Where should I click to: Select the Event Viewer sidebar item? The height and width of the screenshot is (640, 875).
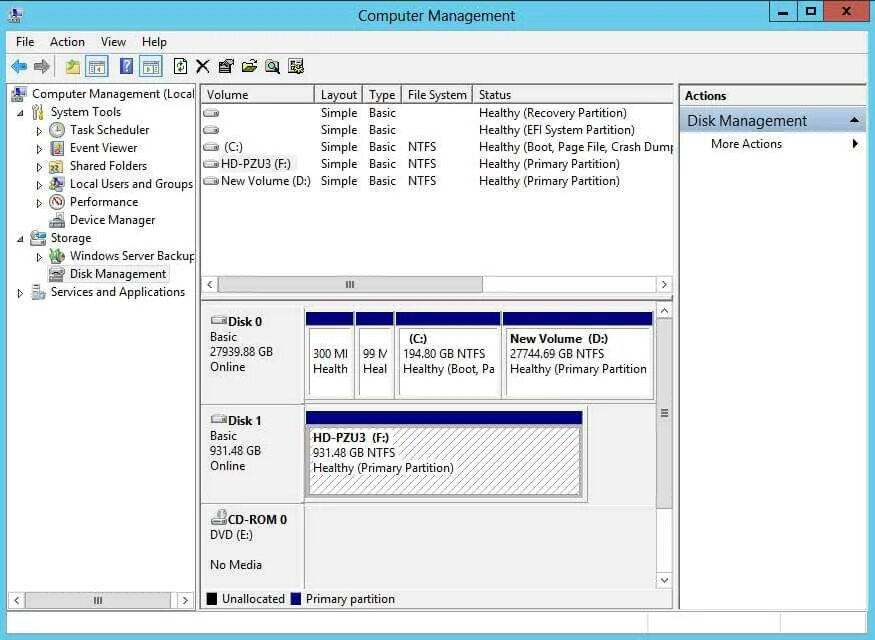pyautogui.click(x=103, y=147)
